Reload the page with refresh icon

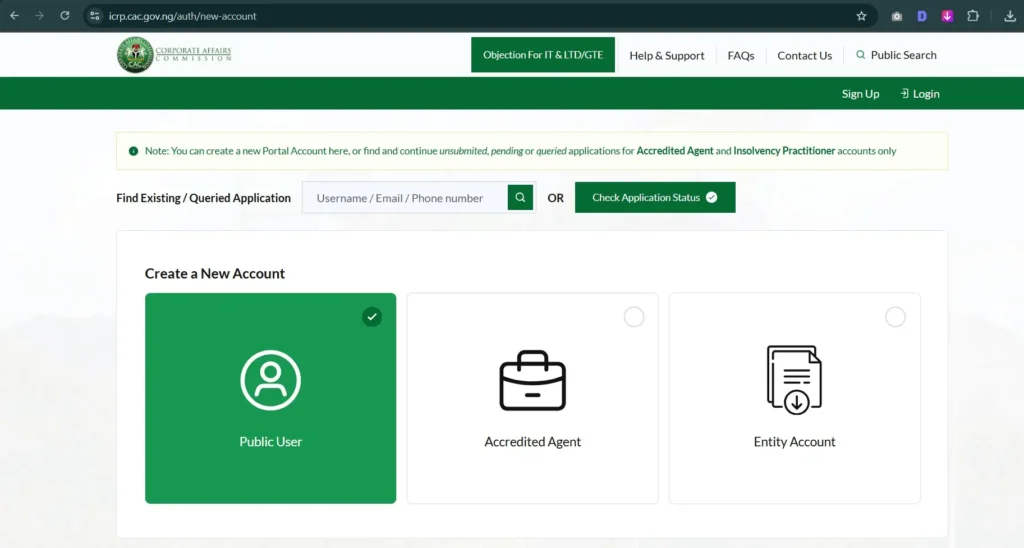(x=65, y=16)
